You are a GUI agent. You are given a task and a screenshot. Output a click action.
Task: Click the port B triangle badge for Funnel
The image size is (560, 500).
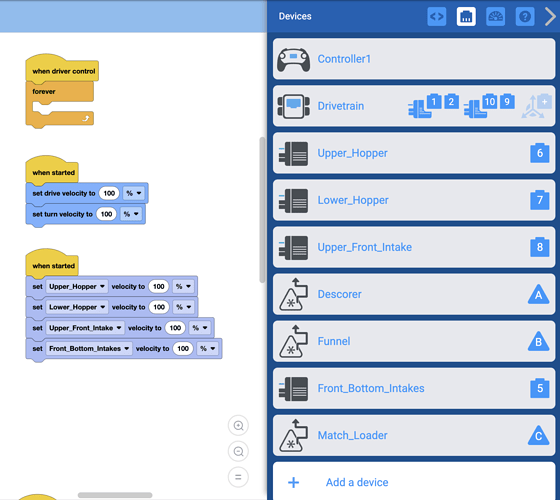point(539,341)
